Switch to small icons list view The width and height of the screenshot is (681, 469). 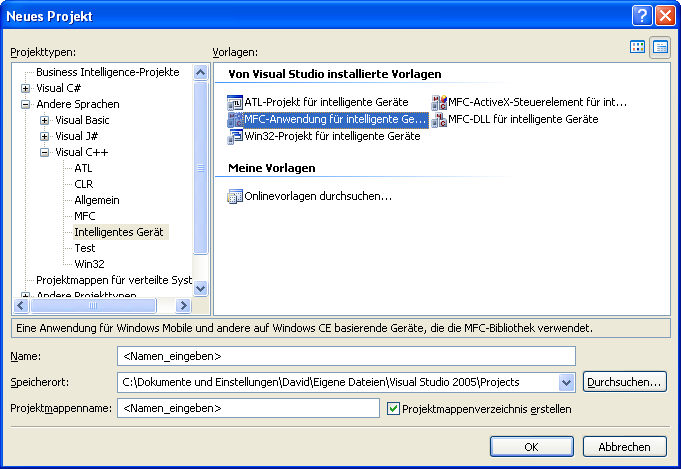click(x=660, y=47)
